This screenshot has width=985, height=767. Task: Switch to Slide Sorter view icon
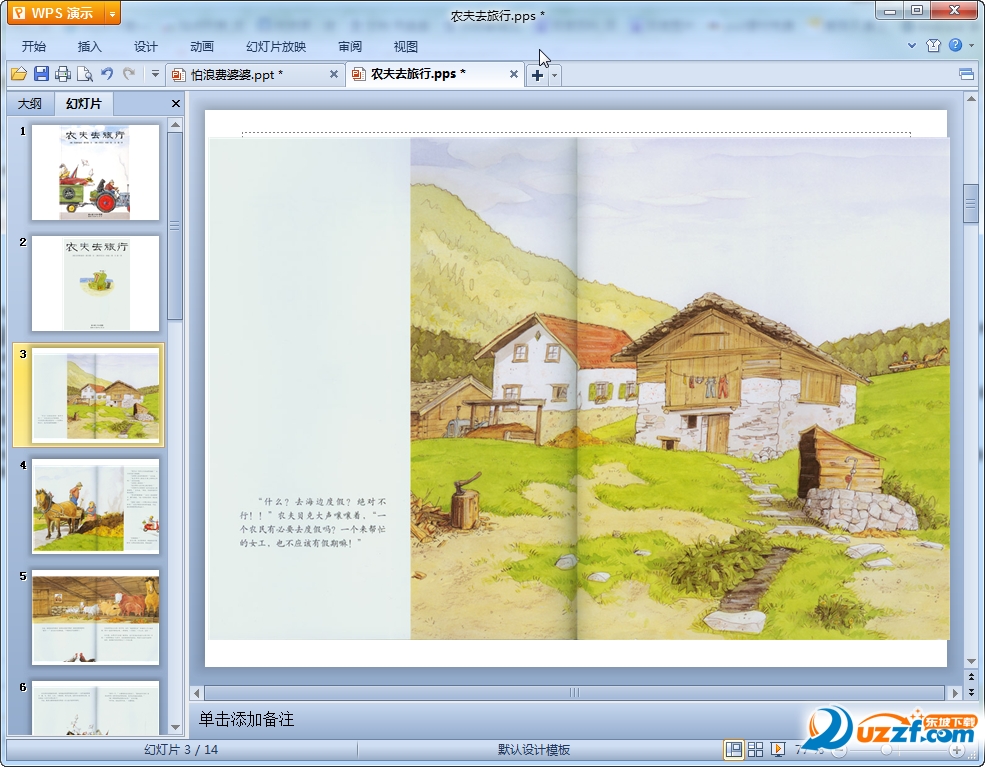point(755,749)
